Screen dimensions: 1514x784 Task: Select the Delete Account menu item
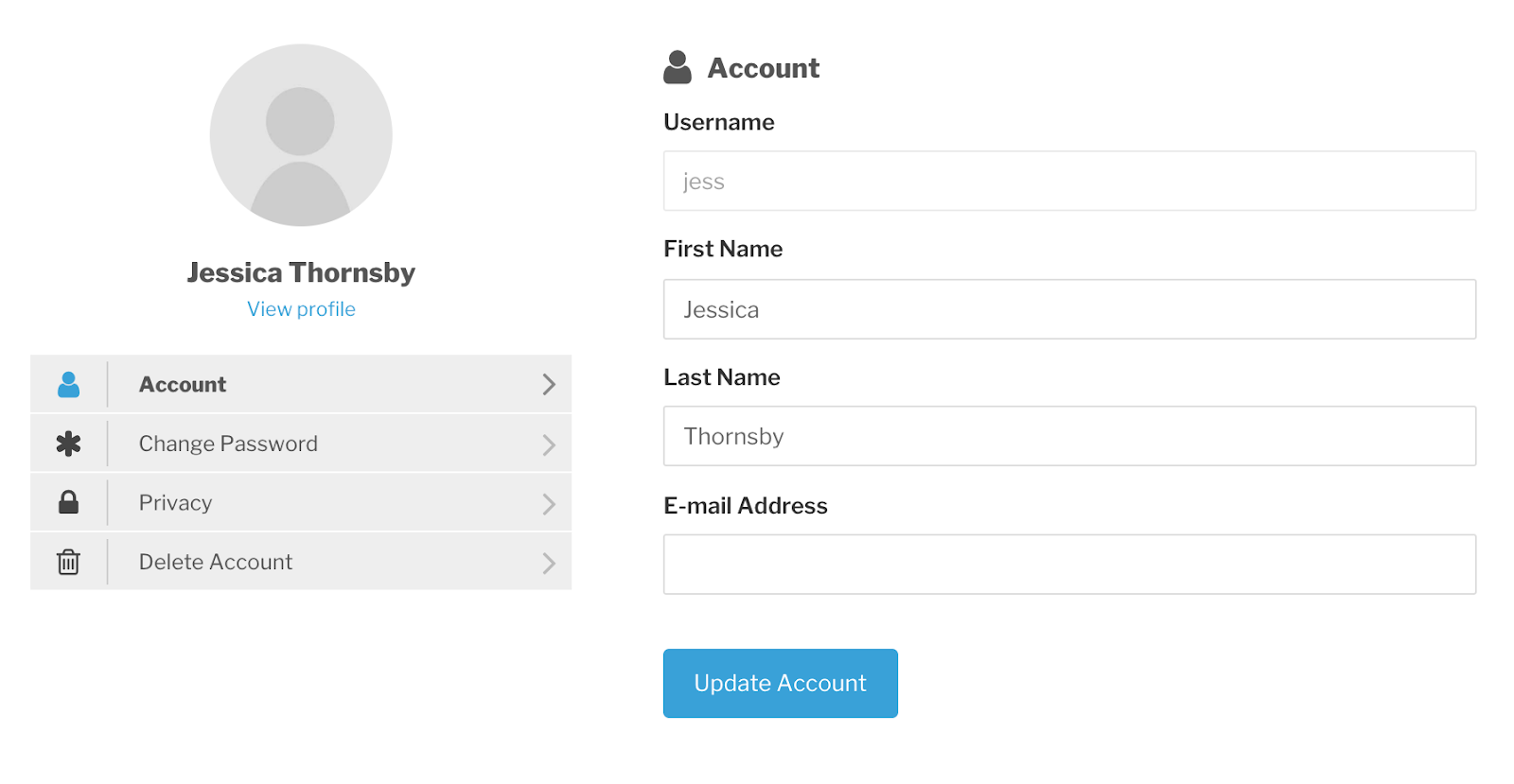click(301, 562)
